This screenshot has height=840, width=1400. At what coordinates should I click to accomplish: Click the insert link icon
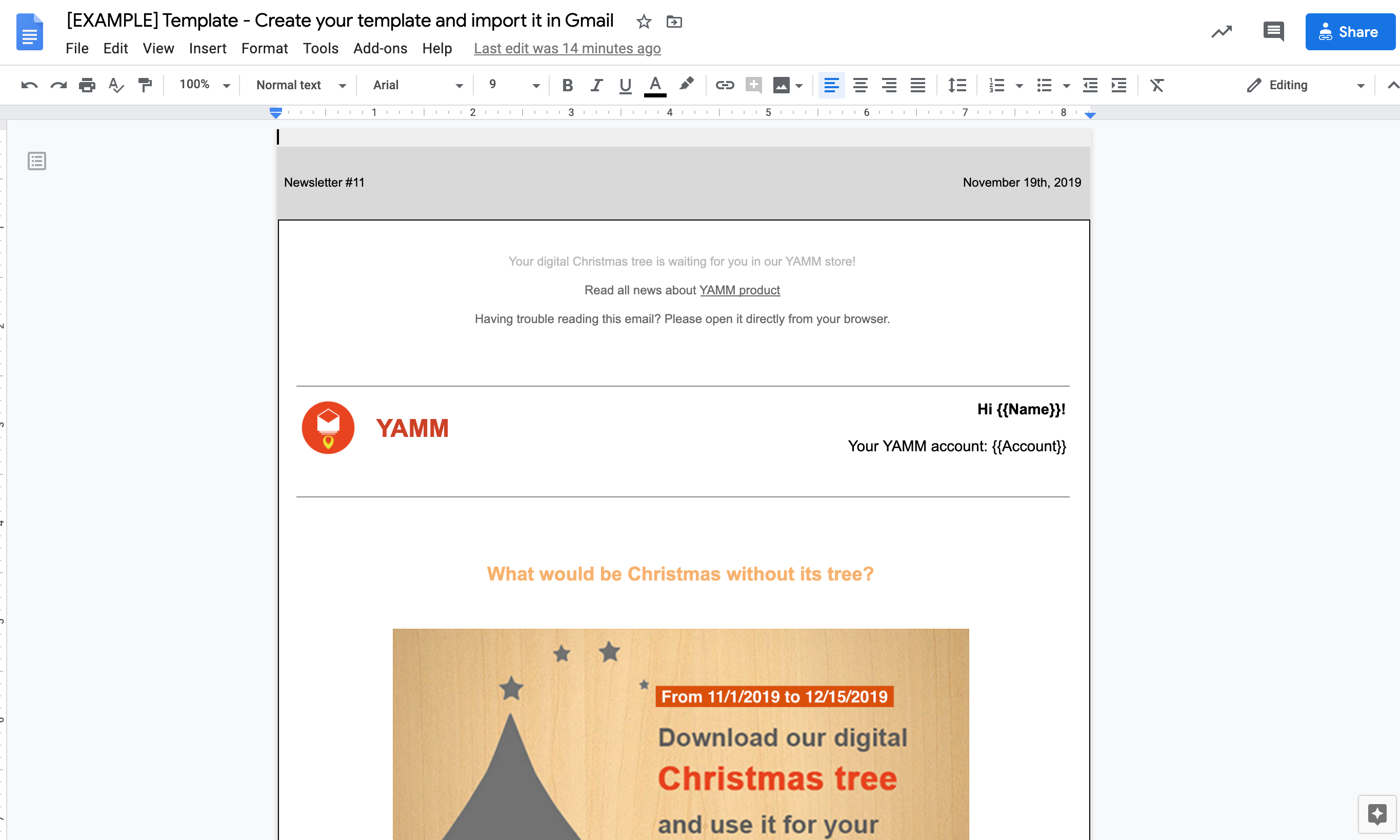pos(722,84)
